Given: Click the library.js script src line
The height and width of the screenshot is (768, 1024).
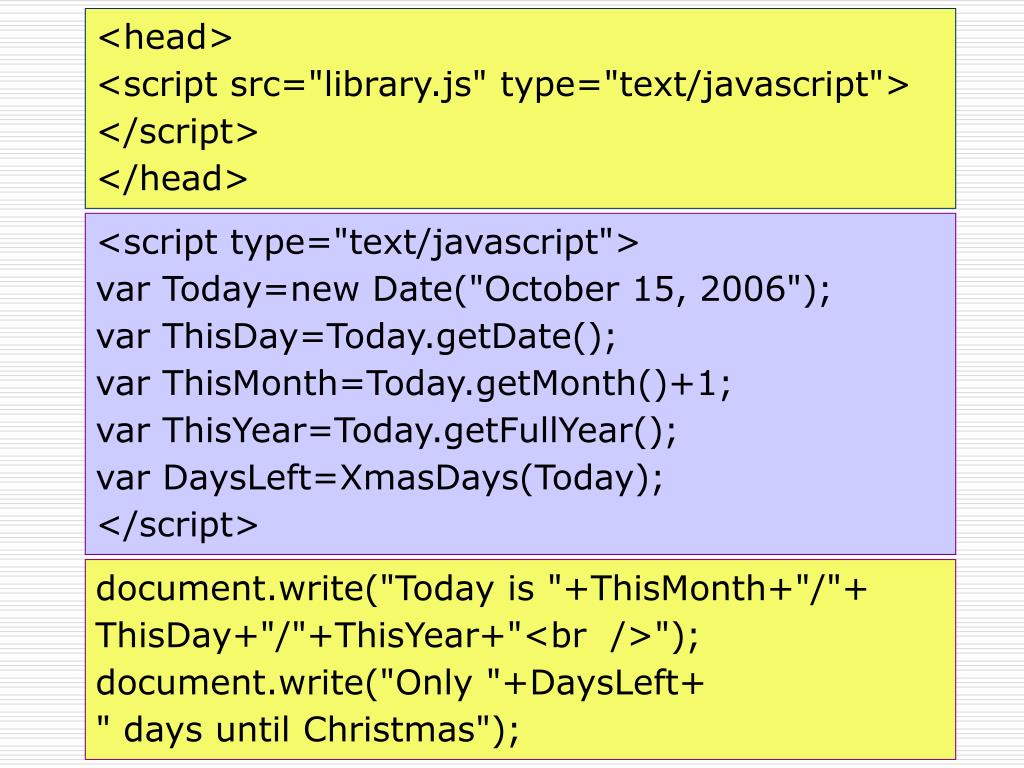Looking at the screenshot, I should [503, 86].
